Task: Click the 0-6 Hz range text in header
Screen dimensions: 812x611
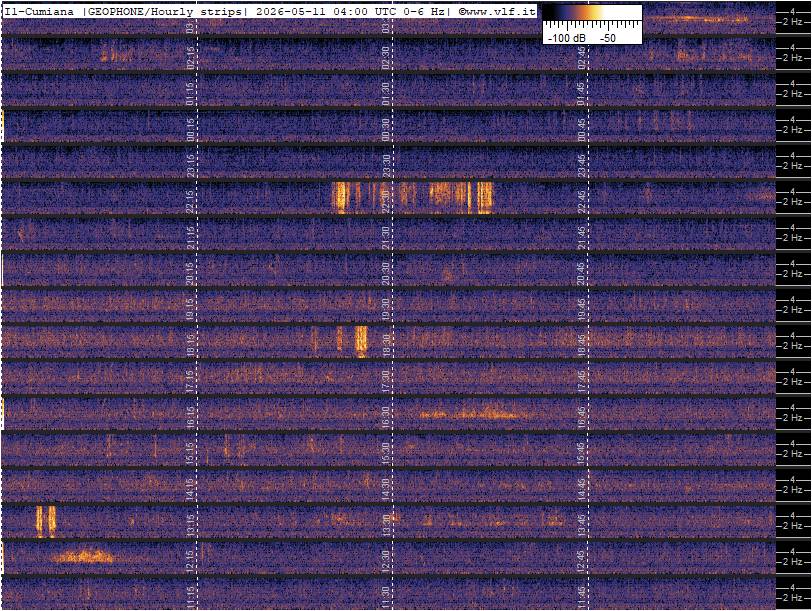Action: [x=424, y=11]
